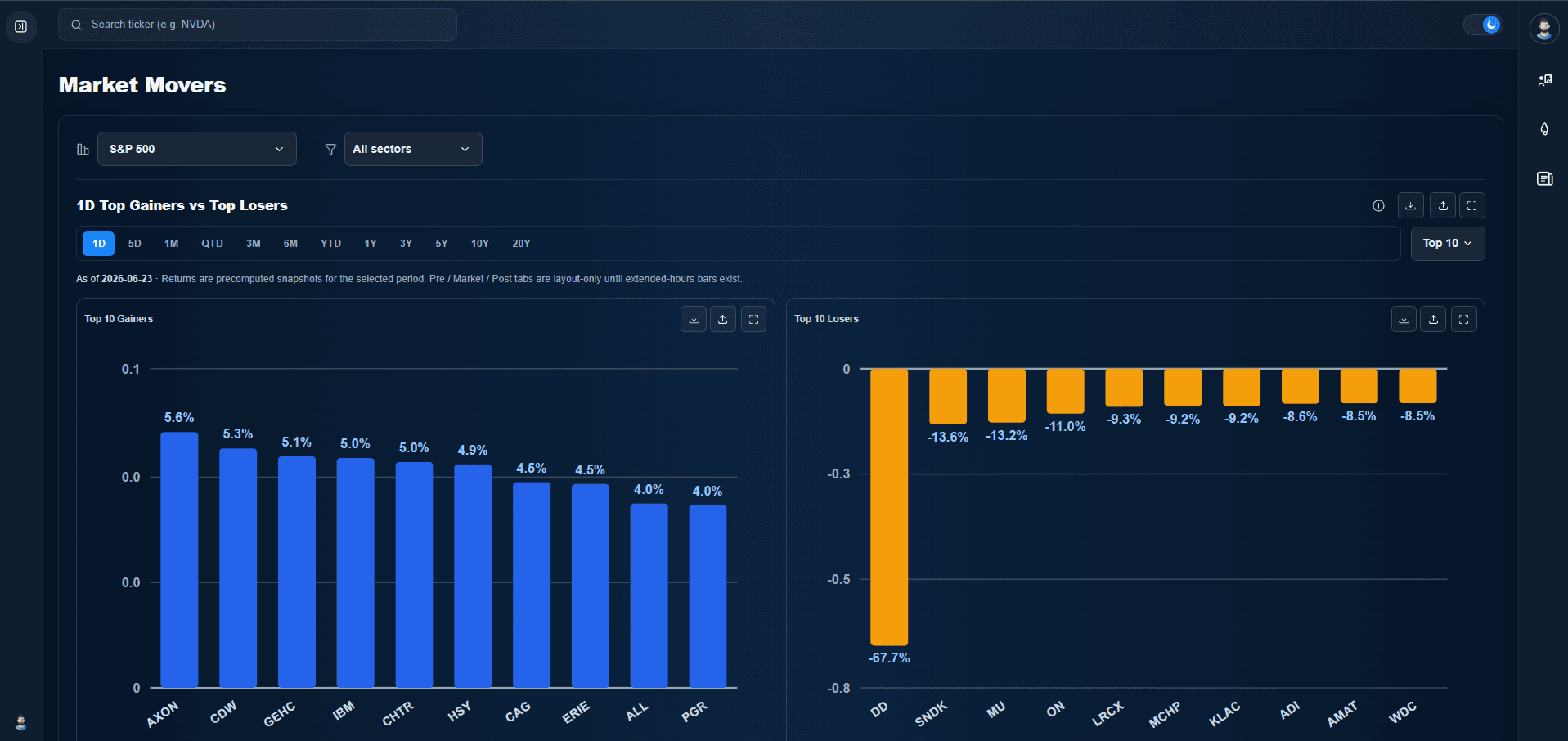Open the Top 10 count dropdown
This screenshot has width=1568, height=741.
tap(1448, 243)
